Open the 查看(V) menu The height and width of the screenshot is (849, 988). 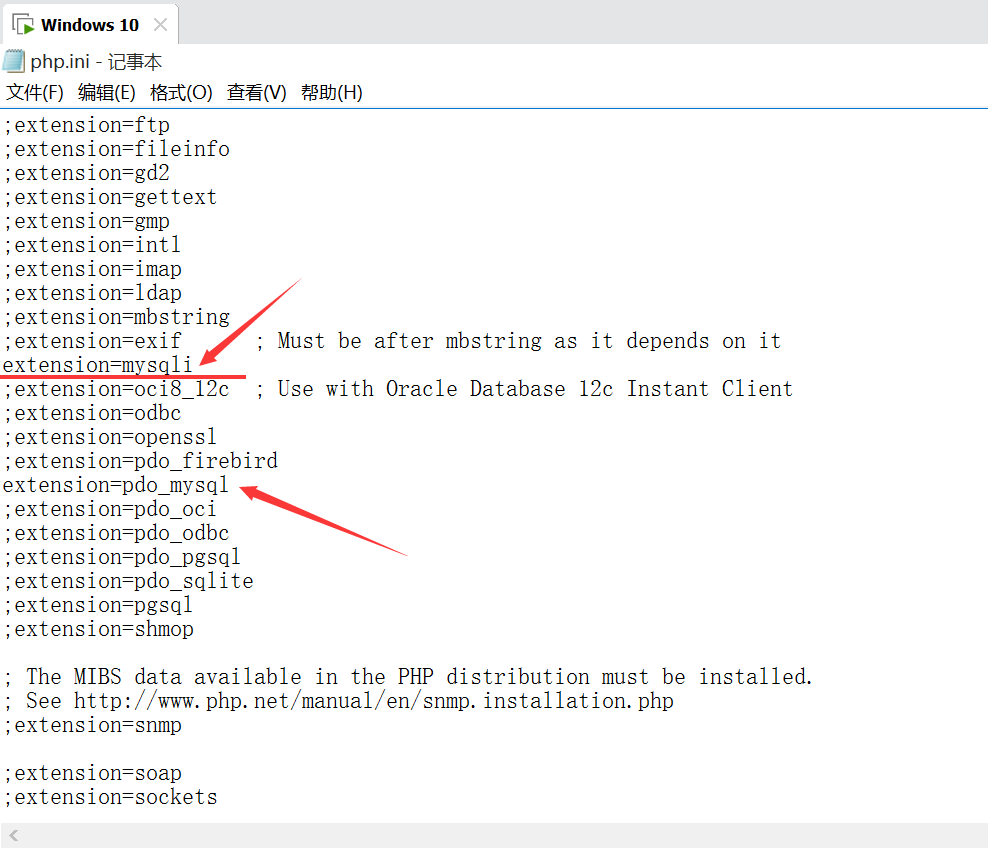tap(253, 92)
